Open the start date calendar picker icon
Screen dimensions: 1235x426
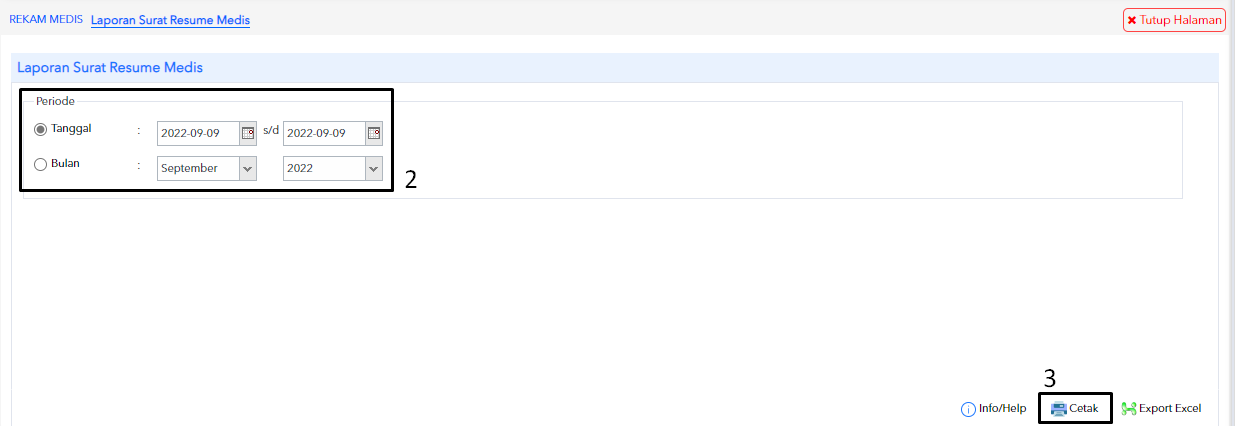point(248,133)
